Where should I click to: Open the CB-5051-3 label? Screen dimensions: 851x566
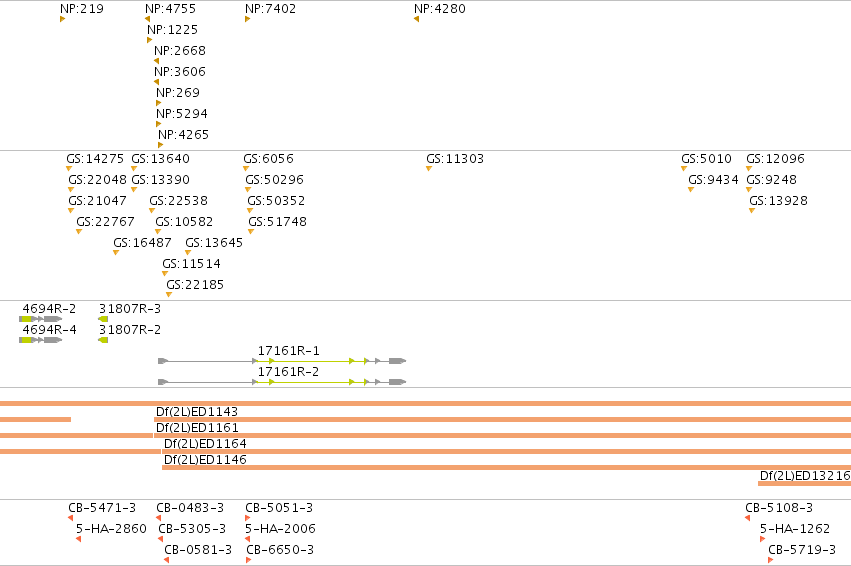(x=279, y=508)
